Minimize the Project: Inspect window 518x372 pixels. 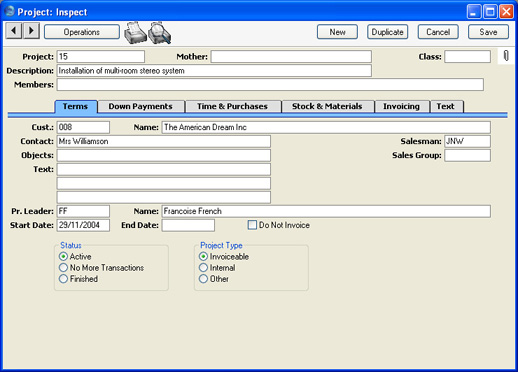(x=474, y=12)
